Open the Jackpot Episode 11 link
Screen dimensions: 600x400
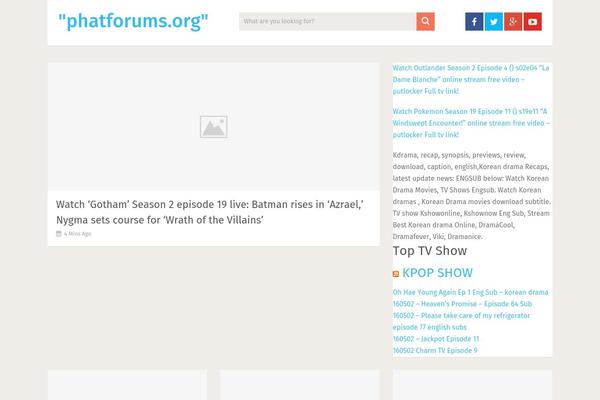[x=436, y=339]
